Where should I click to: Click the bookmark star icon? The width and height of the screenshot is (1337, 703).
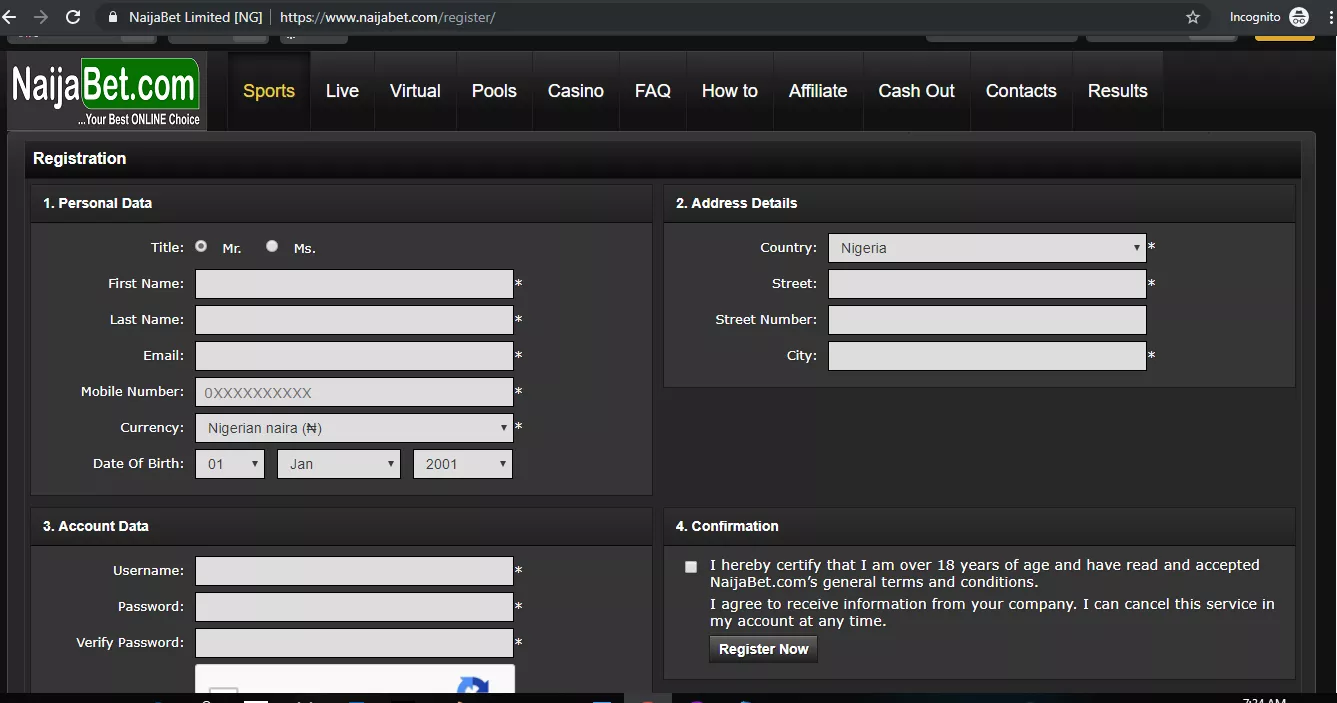coord(1192,17)
